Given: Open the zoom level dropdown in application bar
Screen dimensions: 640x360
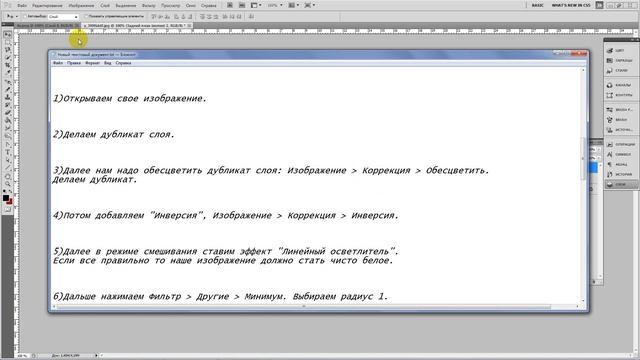Looking at the screenshot, I should 275,5.
